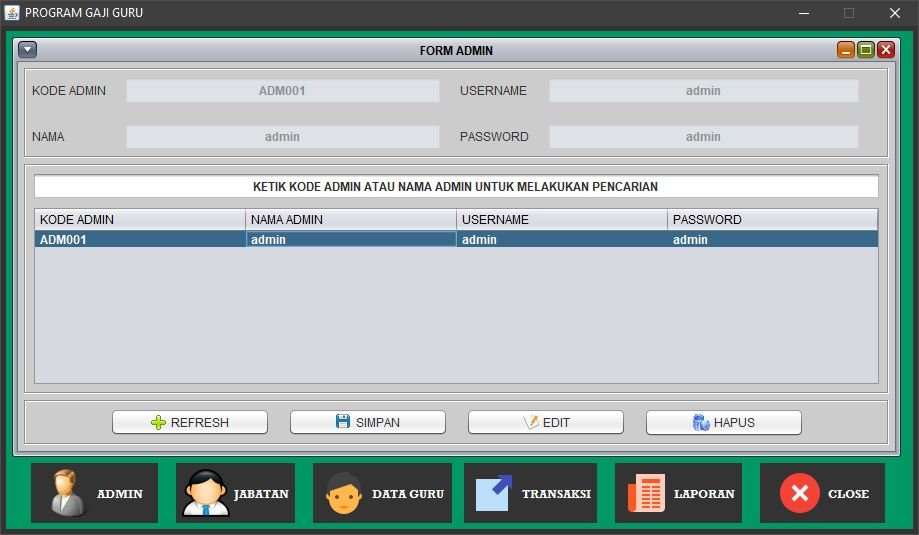The width and height of the screenshot is (919, 535).
Task: Focus the Username text field
Action: point(703,91)
